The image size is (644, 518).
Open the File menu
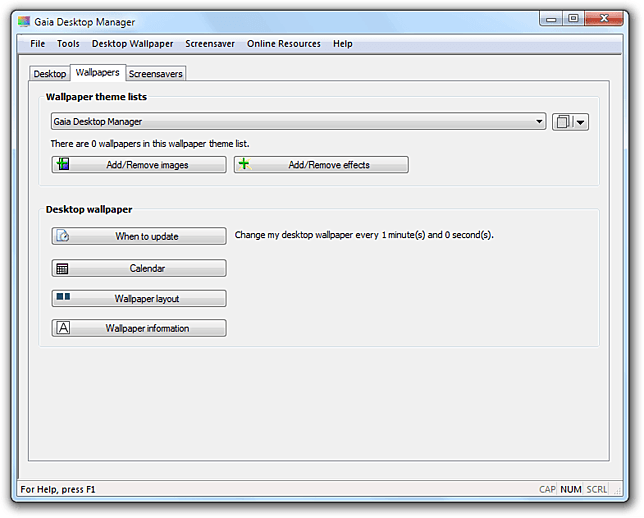tap(37, 44)
